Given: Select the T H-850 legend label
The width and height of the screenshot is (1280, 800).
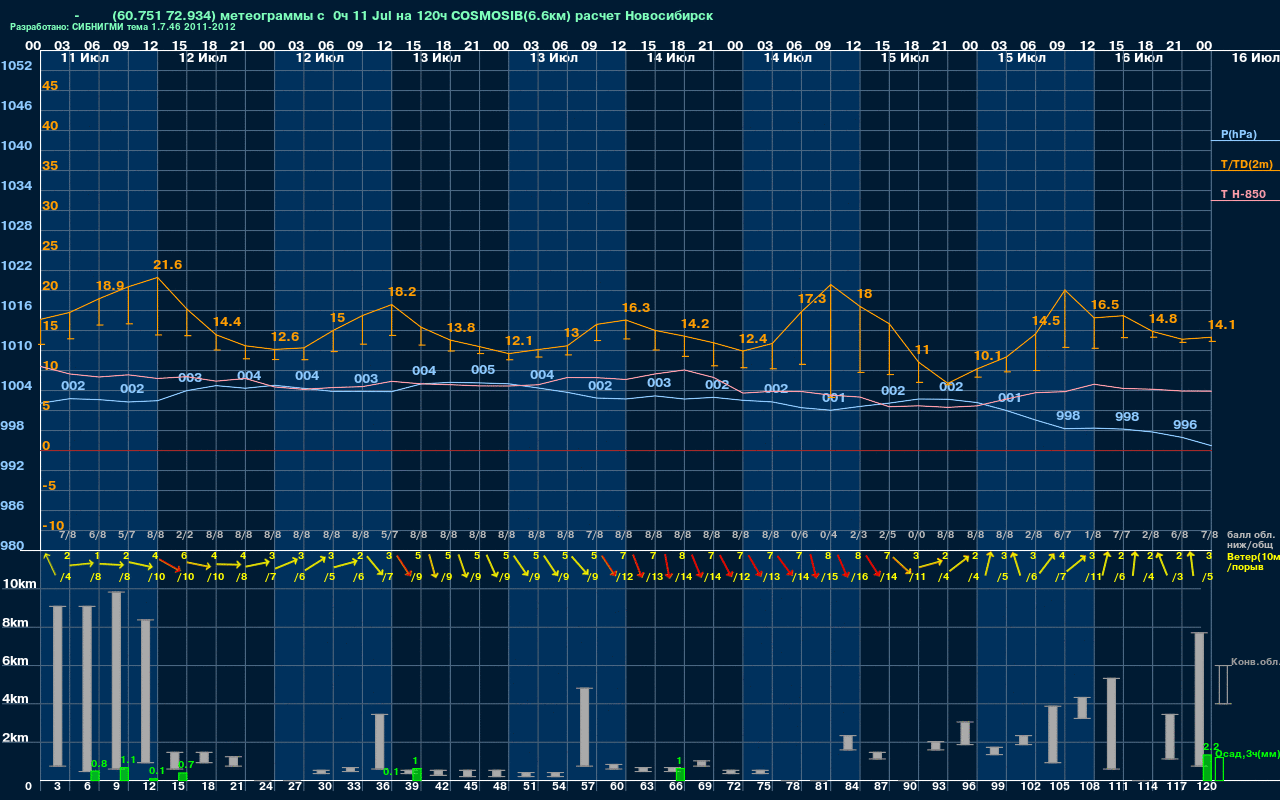Looking at the screenshot, I should pos(1243,194).
